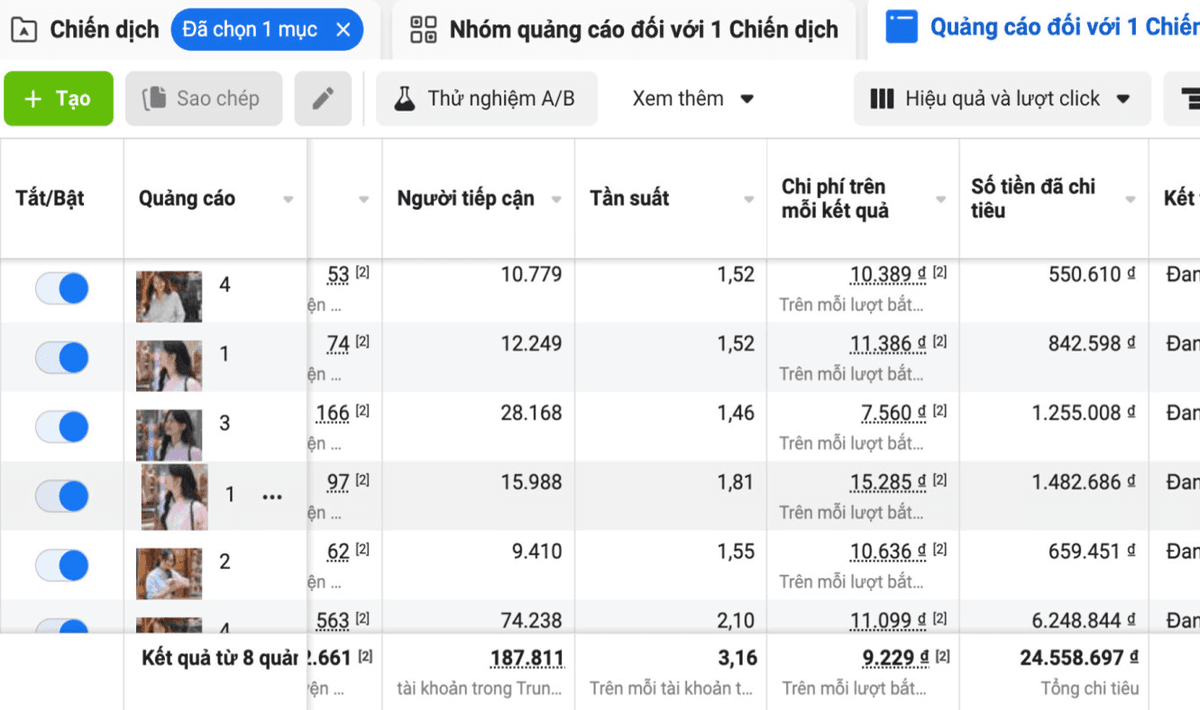Toggle off the first ad numbered 4

pos(62,288)
